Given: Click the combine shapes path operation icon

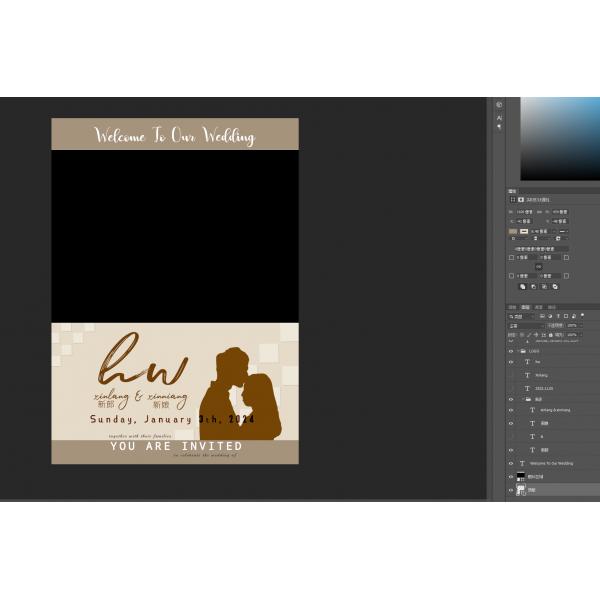Looking at the screenshot, I should click(x=521, y=287).
